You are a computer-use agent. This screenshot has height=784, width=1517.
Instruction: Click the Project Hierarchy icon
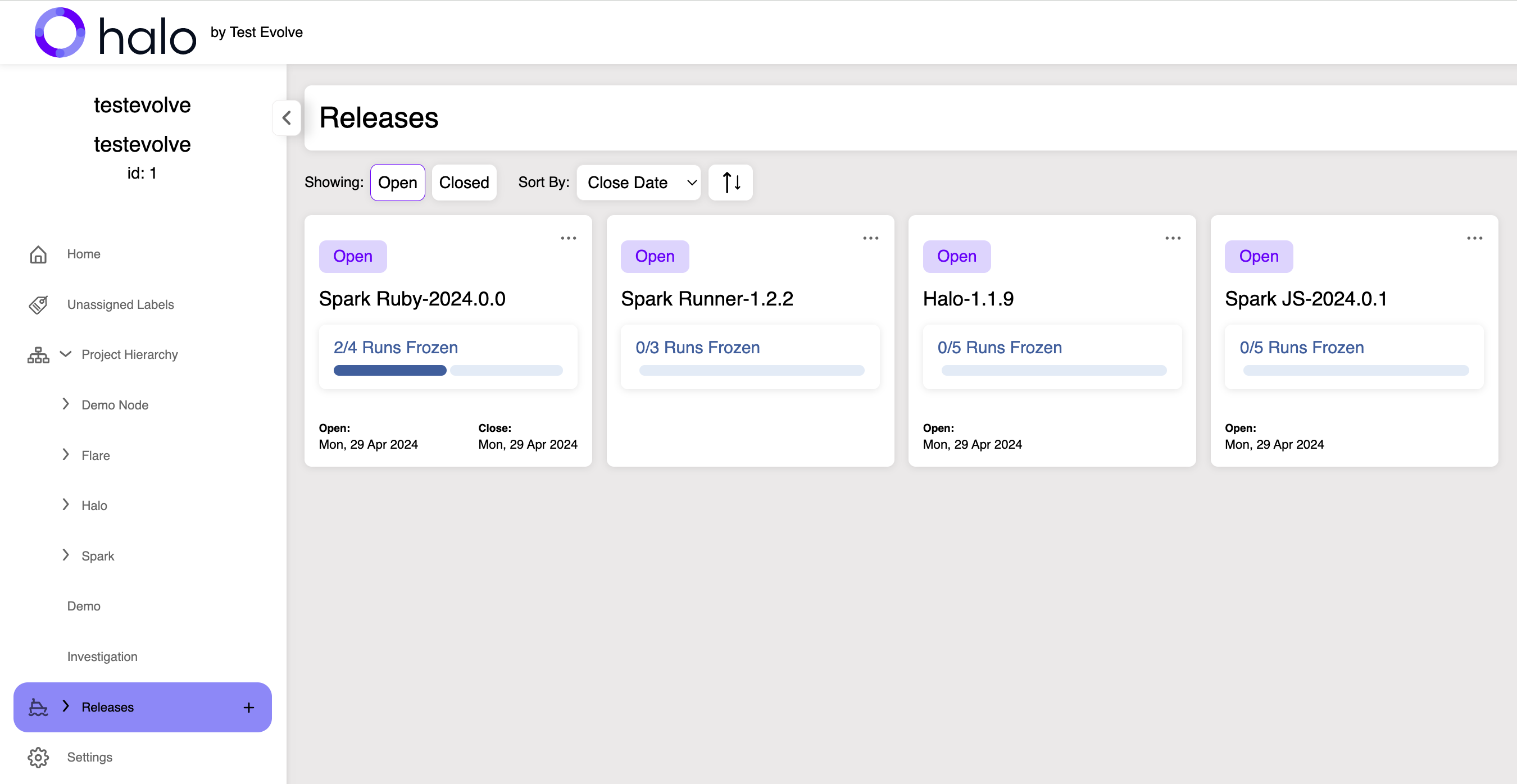38,354
